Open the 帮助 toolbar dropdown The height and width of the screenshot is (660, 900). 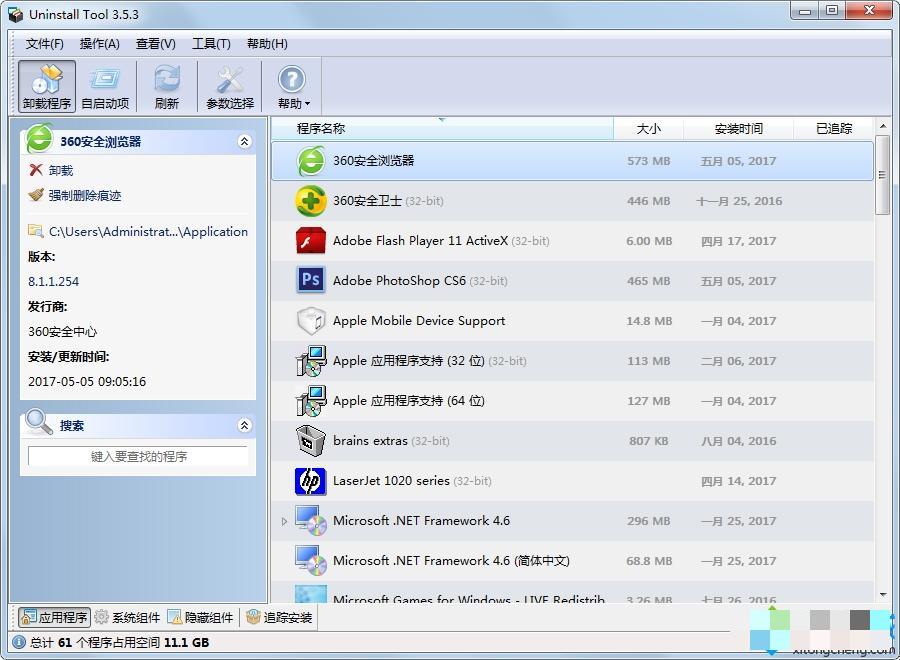[x=292, y=86]
